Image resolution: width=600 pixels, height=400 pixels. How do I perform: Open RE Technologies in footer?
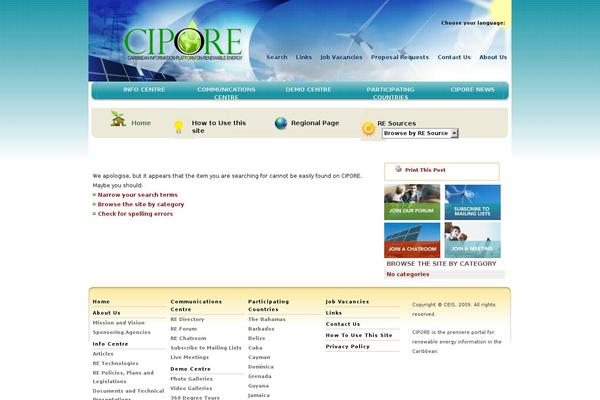[x=115, y=363]
